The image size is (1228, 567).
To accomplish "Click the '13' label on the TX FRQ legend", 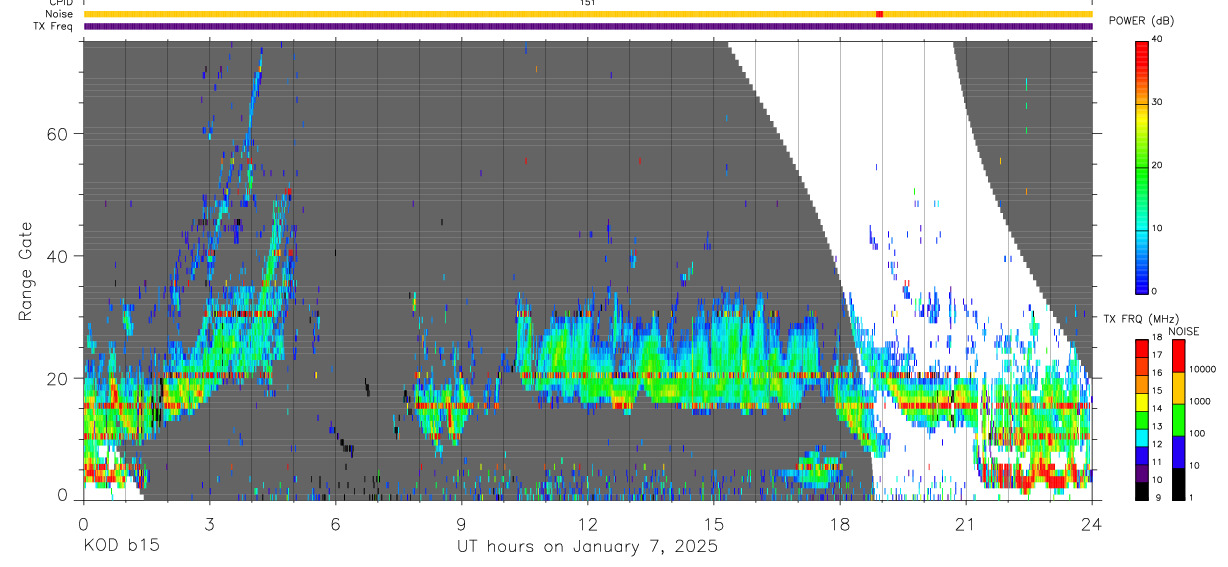I will (x=1158, y=426).
